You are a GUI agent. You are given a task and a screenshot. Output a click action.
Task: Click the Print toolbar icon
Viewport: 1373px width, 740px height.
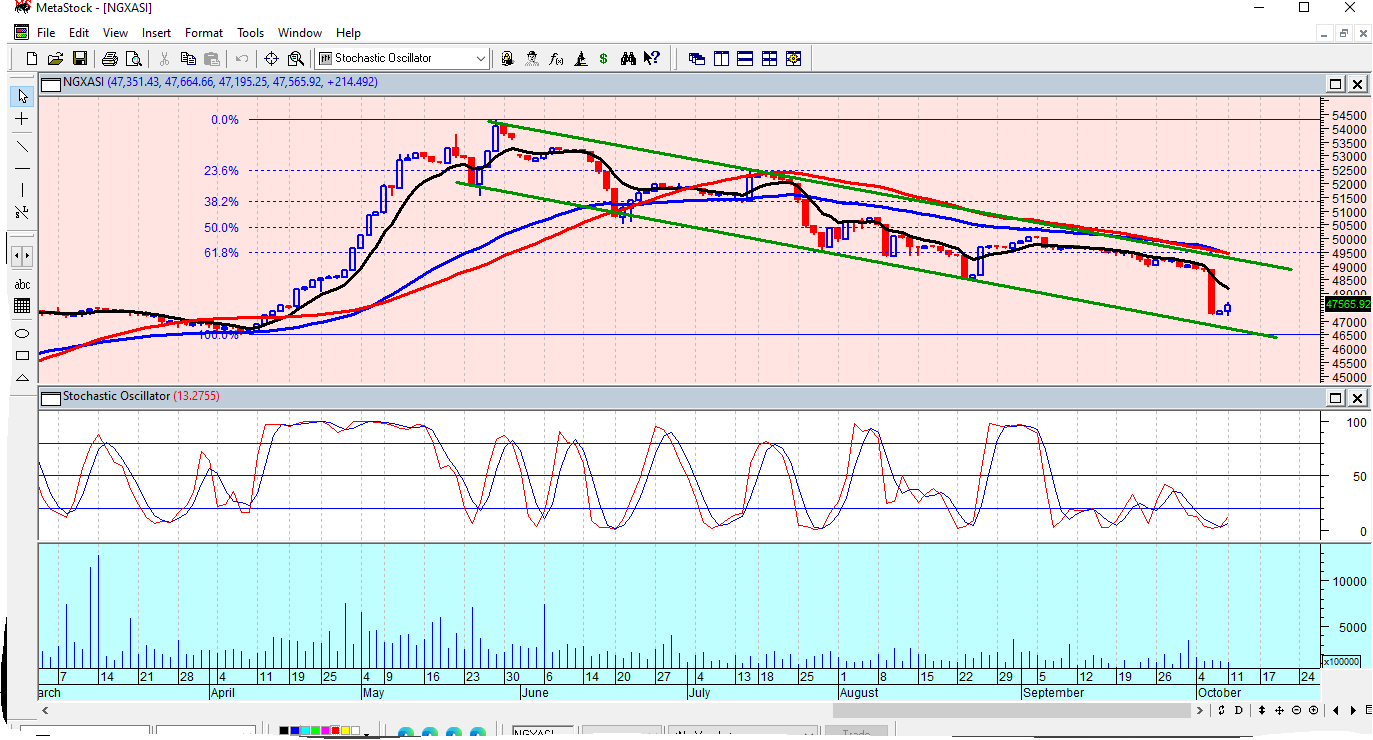tap(110, 59)
